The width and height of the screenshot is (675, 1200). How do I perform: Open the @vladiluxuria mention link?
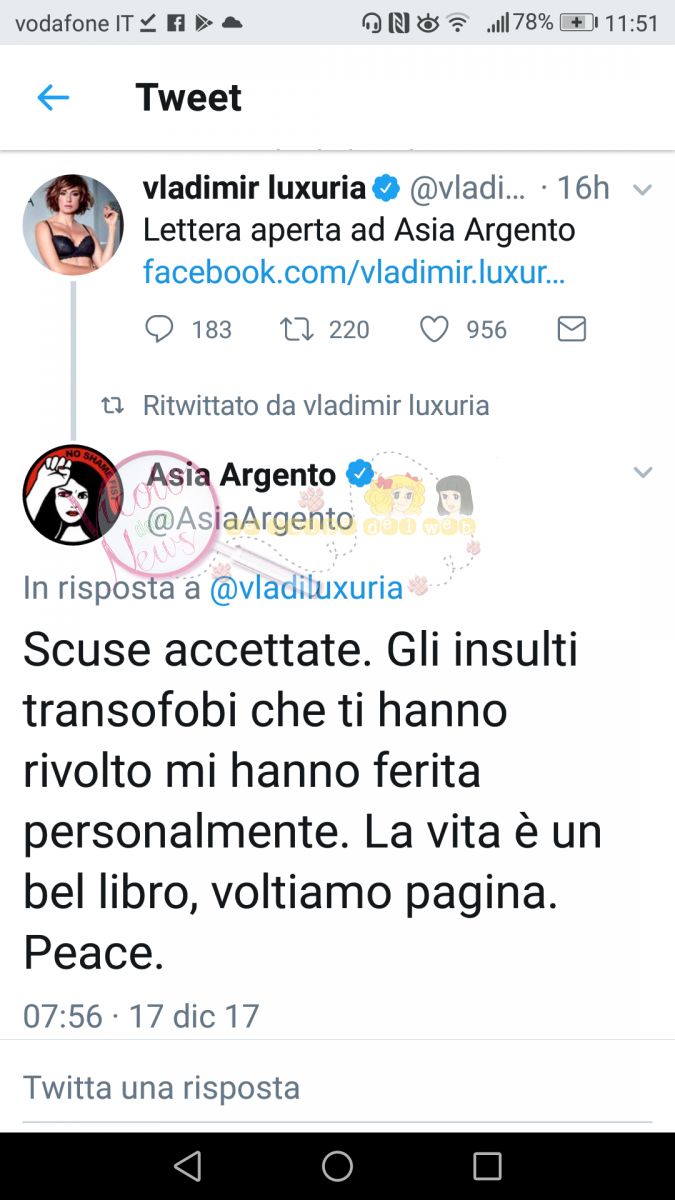pyautogui.click(x=306, y=588)
